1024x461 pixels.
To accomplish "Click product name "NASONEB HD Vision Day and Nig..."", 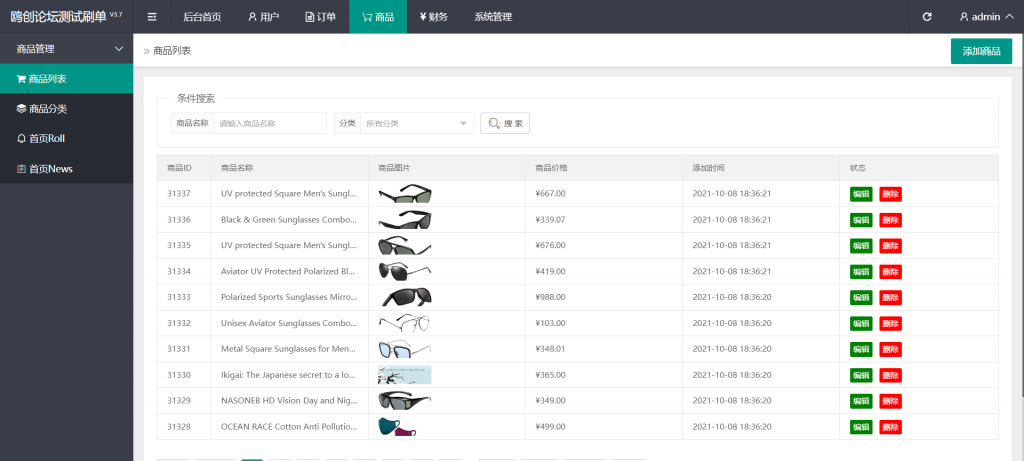I will pyautogui.click(x=289, y=400).
